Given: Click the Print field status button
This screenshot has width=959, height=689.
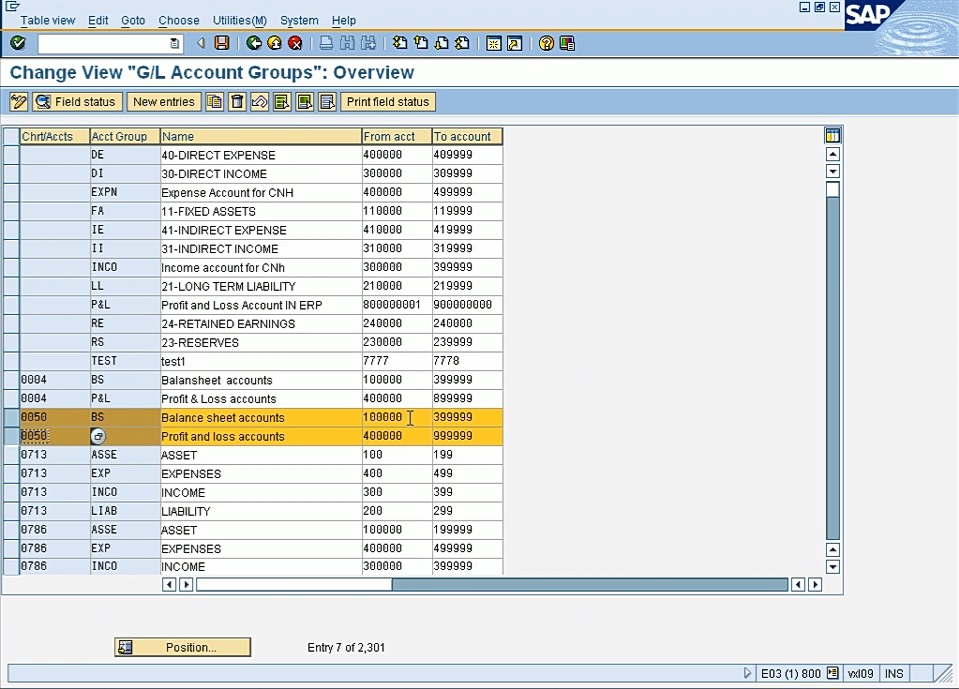Looking at the screenshot, I should 388,101.
